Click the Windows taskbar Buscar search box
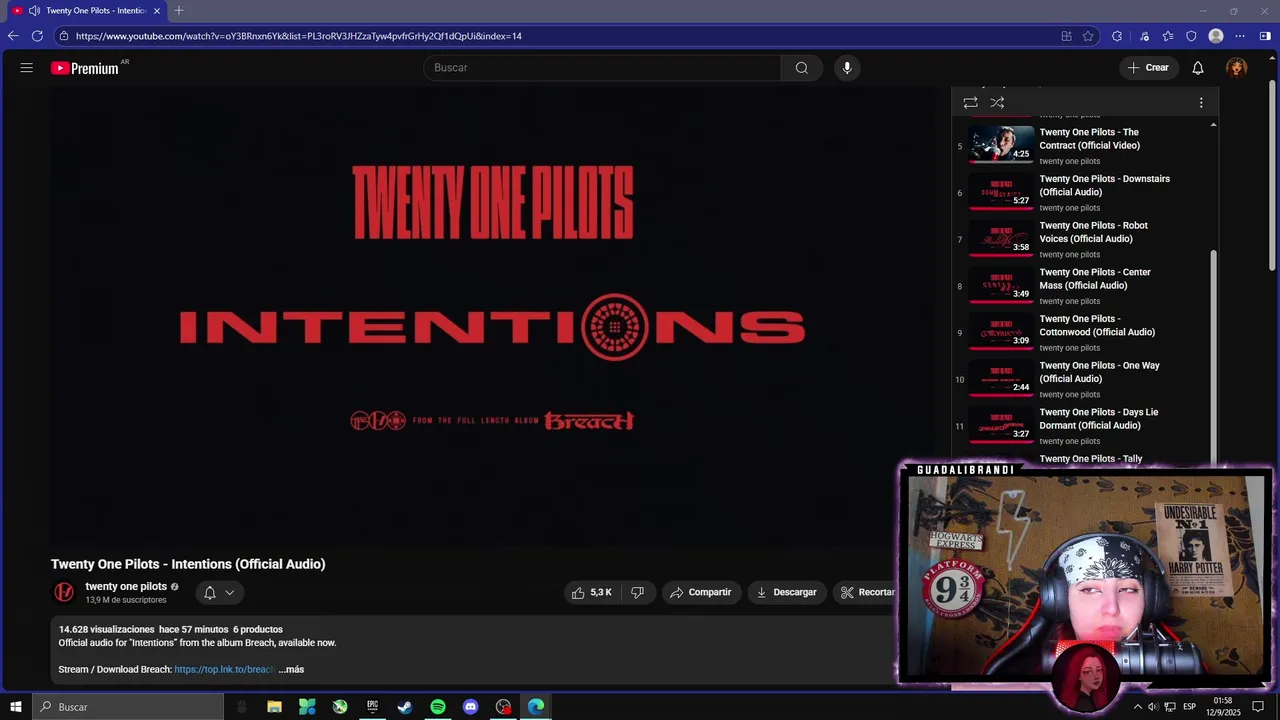This screenshot has height=720, width=1280. pyautogui.click(x=128, y=707)
